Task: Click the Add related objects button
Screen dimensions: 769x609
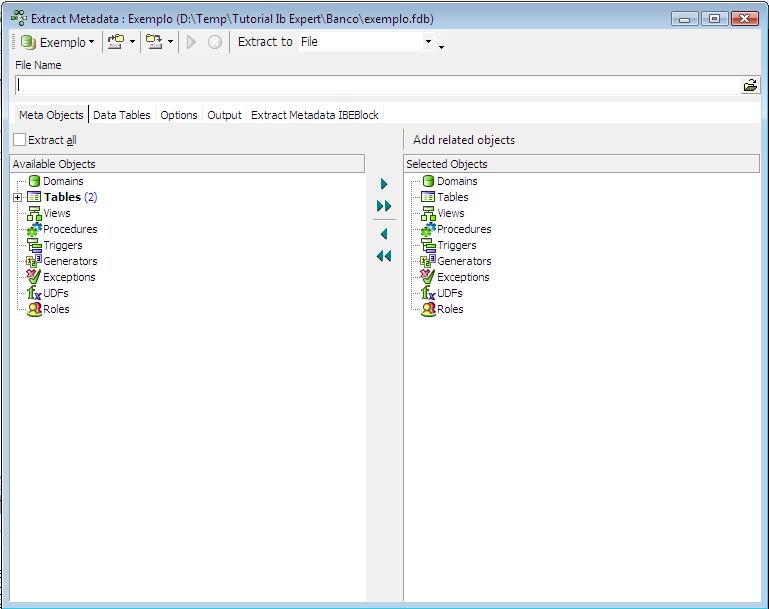Action: [x=464, y=140]
